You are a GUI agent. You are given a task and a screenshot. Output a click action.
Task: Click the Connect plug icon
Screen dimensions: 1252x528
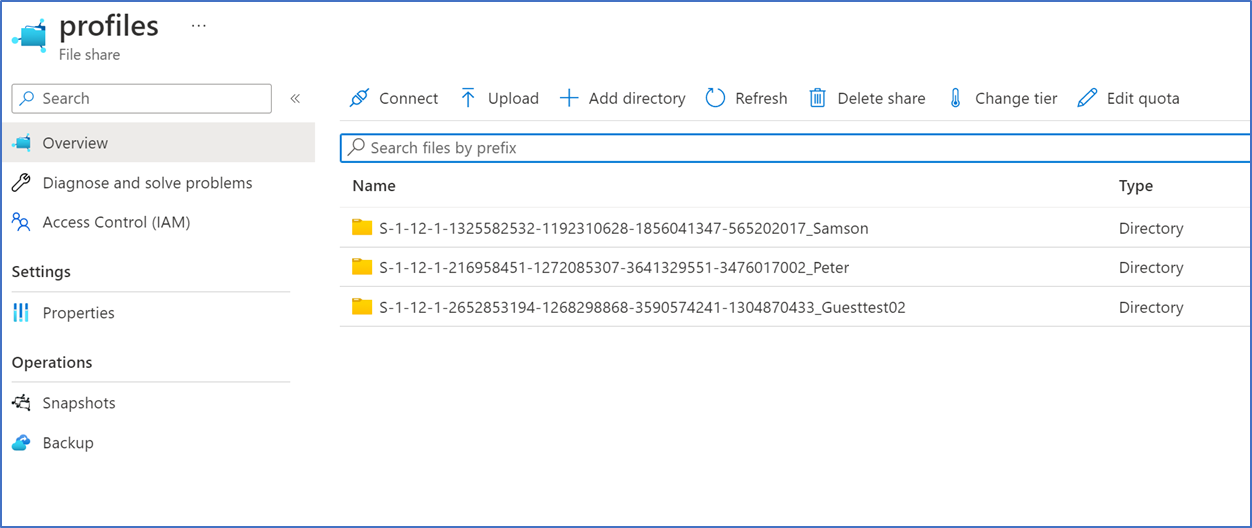[359, 98]
